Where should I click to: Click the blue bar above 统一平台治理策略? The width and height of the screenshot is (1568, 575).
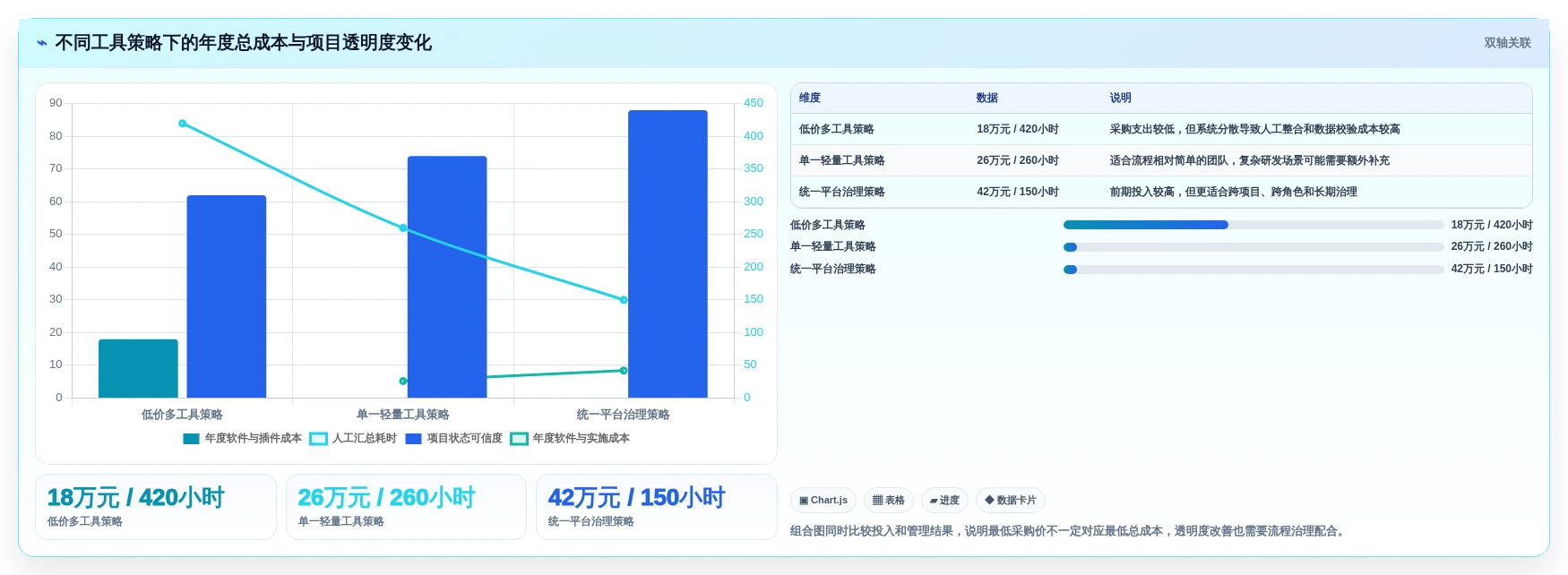pyautogui.click(x=668, y=254)
